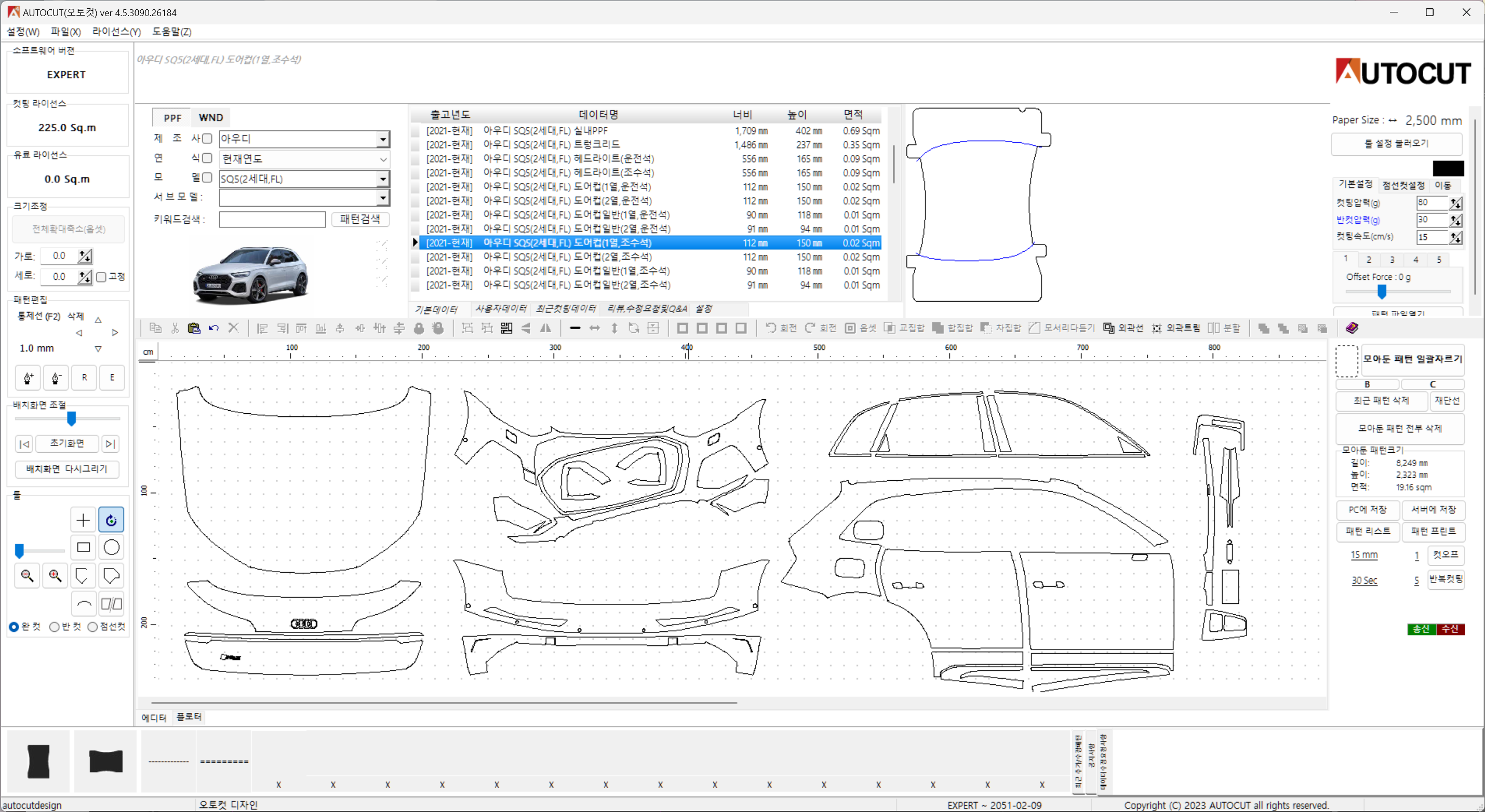Click the paste clipboard icon
The image size is (1485, 812).
point(194,328)
